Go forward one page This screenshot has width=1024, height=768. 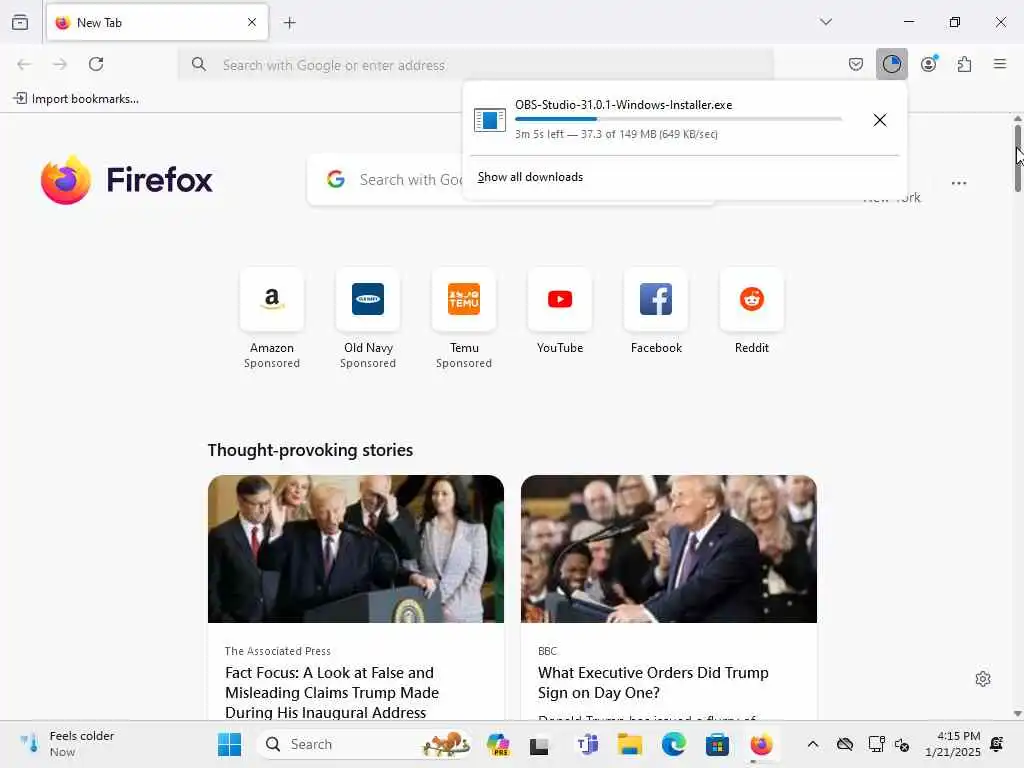tap(59, 64)
